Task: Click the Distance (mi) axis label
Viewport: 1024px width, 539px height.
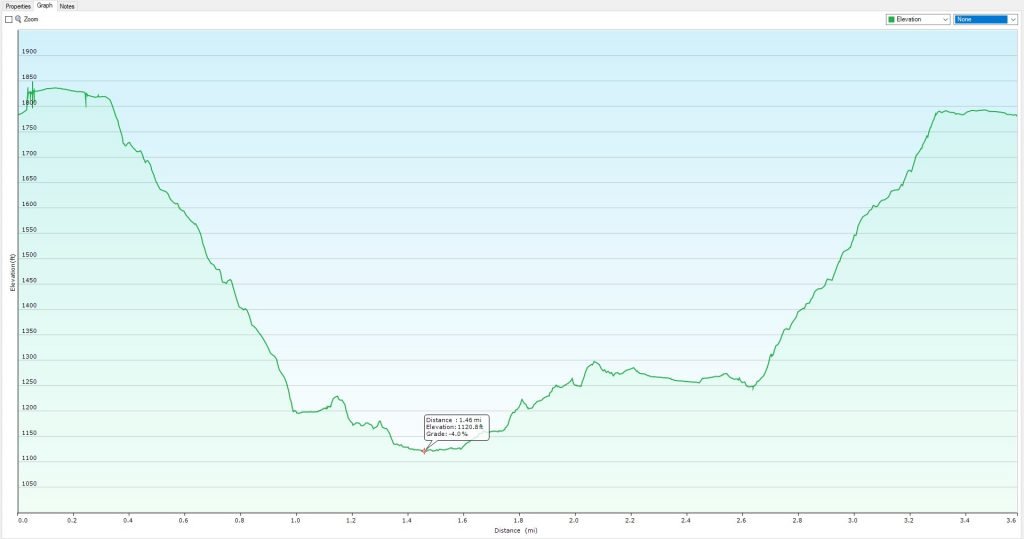Action: click(515, 531)
